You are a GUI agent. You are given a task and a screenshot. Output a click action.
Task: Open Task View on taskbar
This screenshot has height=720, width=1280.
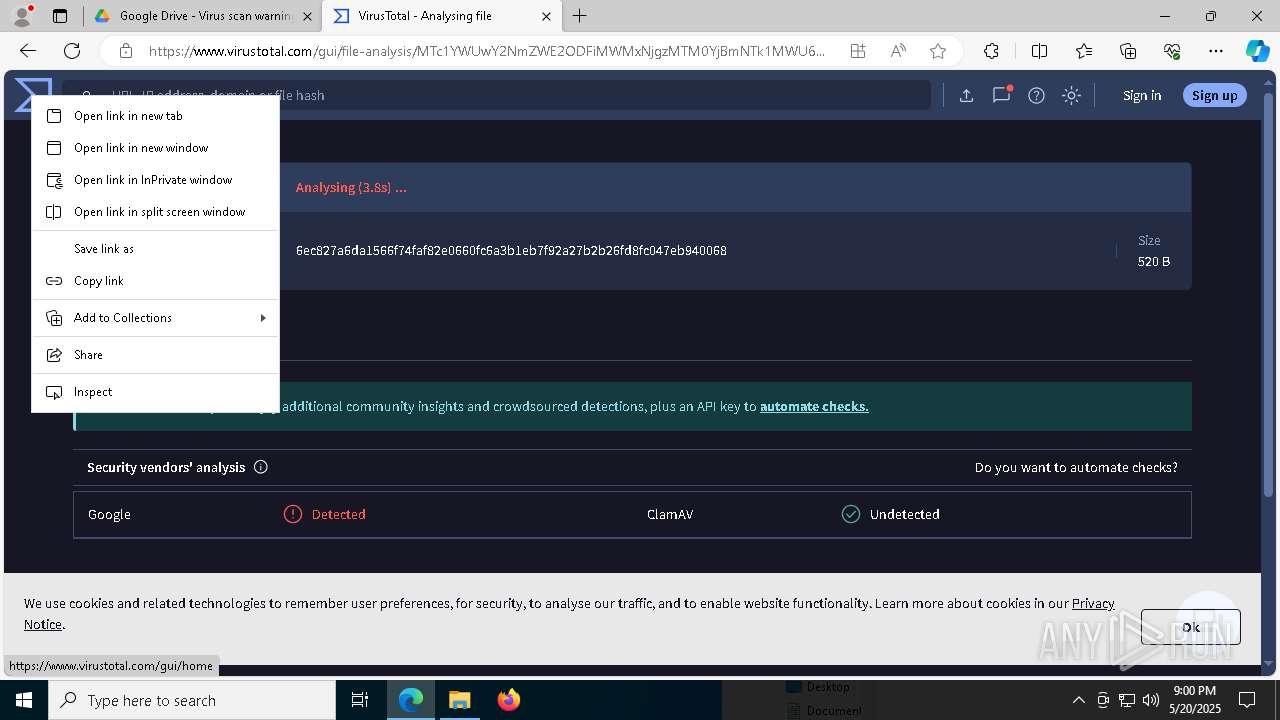point(360,700)
